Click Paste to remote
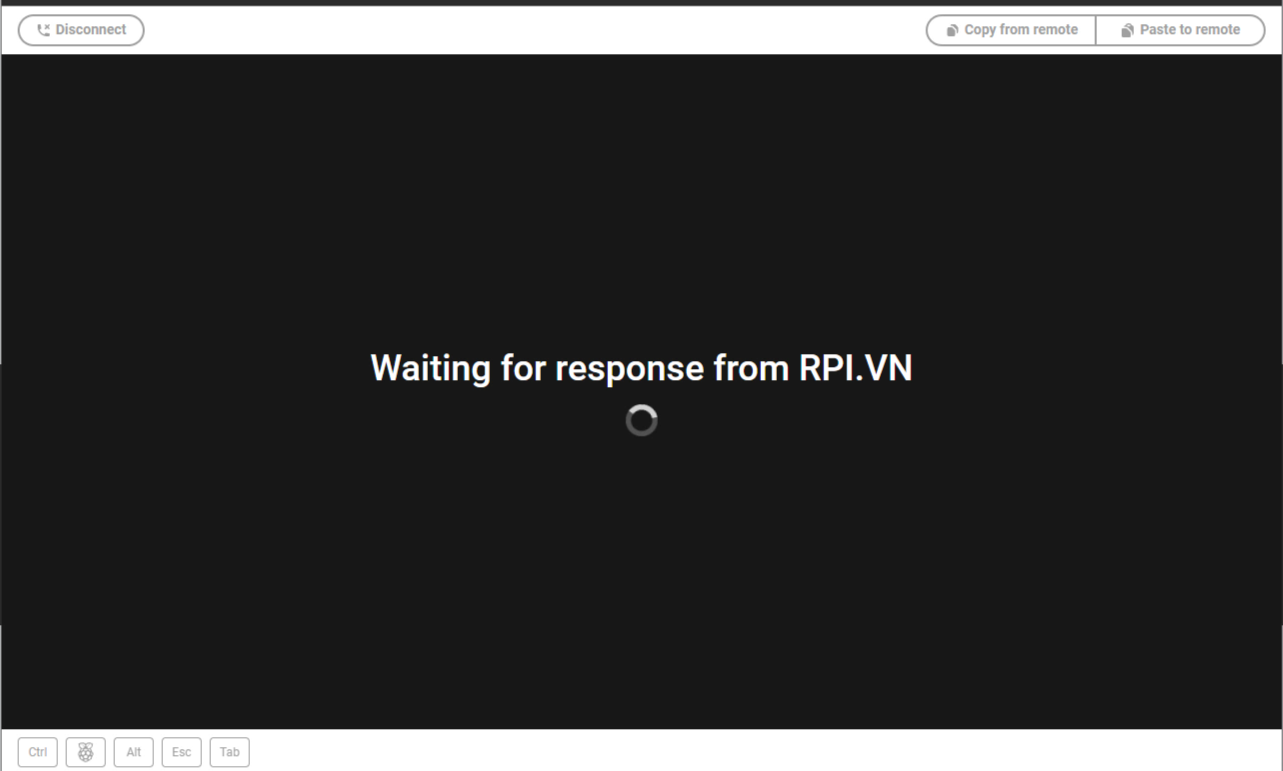Viewport: 1283px width, 771px height. (x=1181, y=30)
